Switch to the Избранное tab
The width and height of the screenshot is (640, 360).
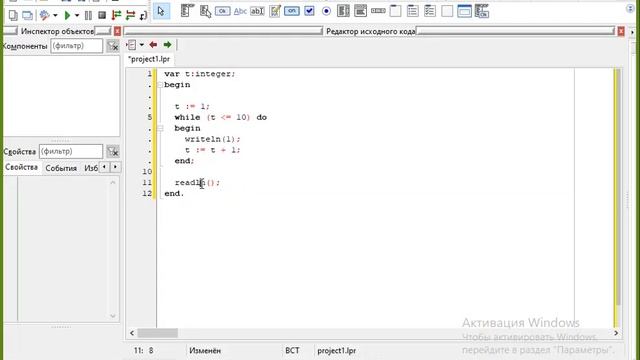[x=91, y=168]
